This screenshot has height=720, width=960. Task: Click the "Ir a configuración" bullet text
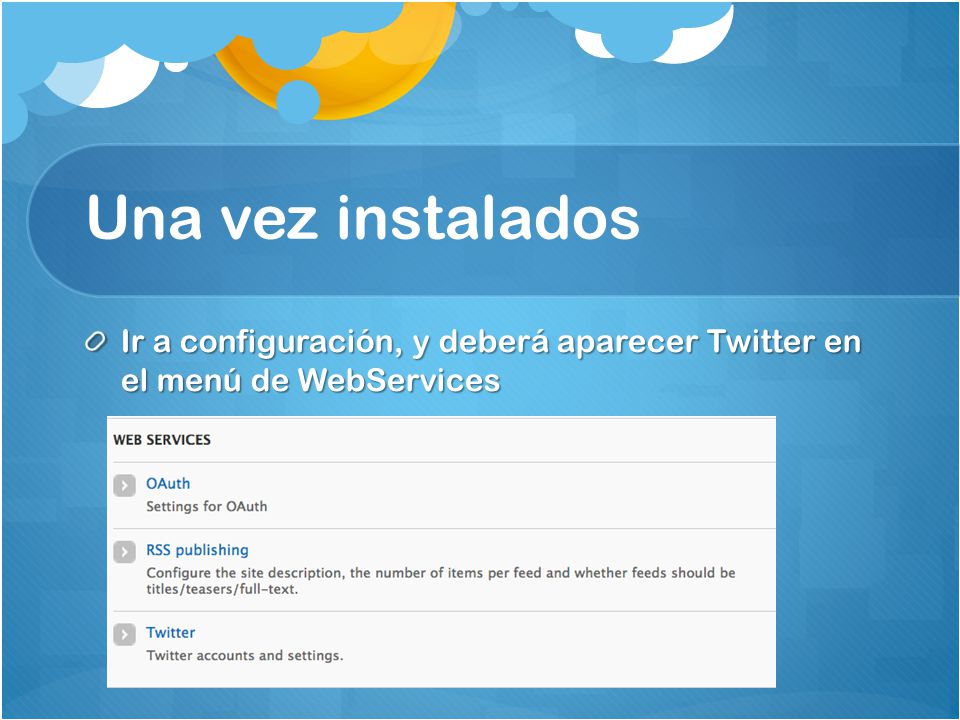coord(491,361)
